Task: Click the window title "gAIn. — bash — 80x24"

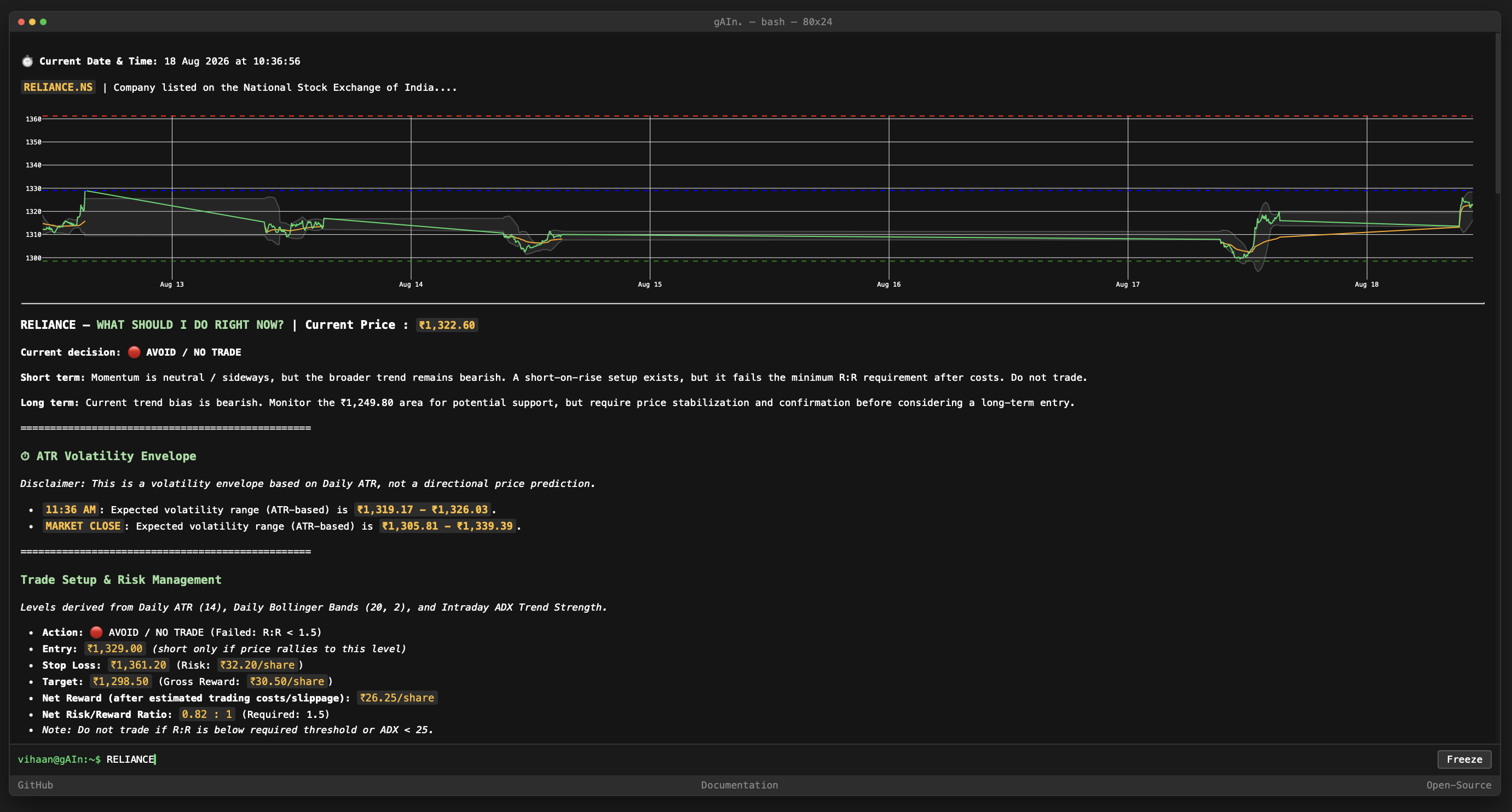Action: (x=772, y=22)
